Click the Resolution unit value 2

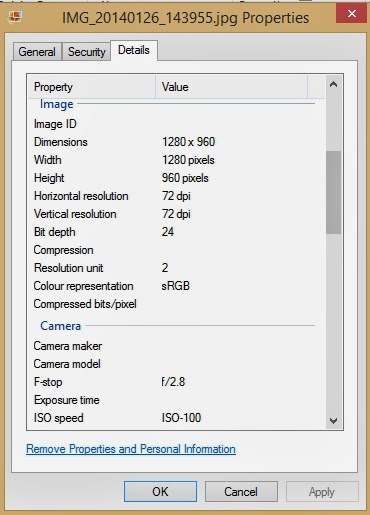pyautogui.click(x=165, y=268)
